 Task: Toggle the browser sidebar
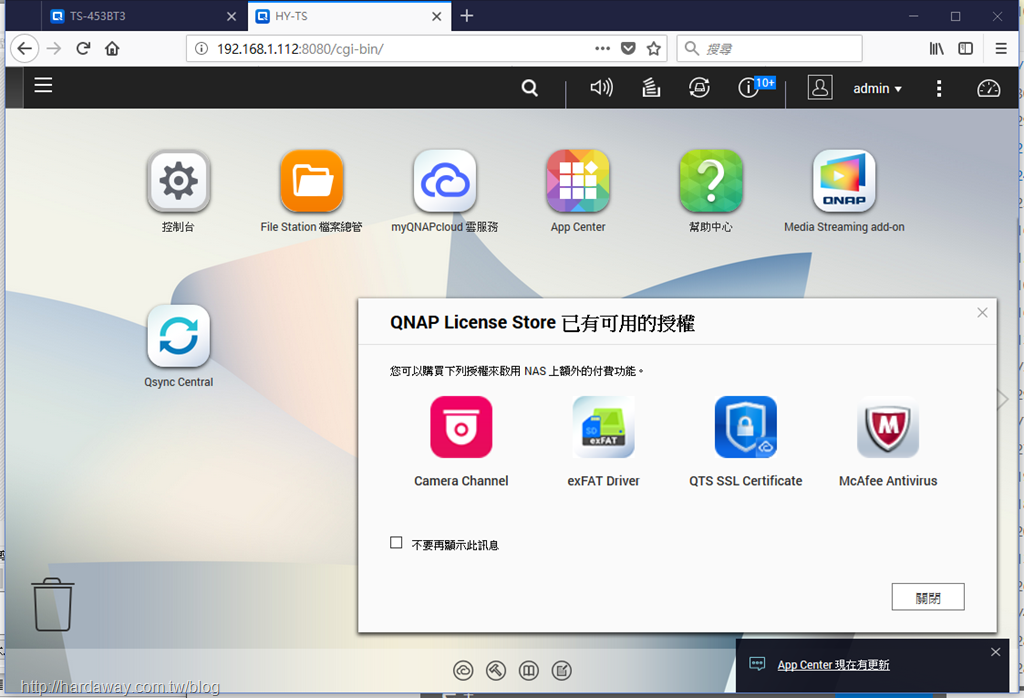point(965,48)
